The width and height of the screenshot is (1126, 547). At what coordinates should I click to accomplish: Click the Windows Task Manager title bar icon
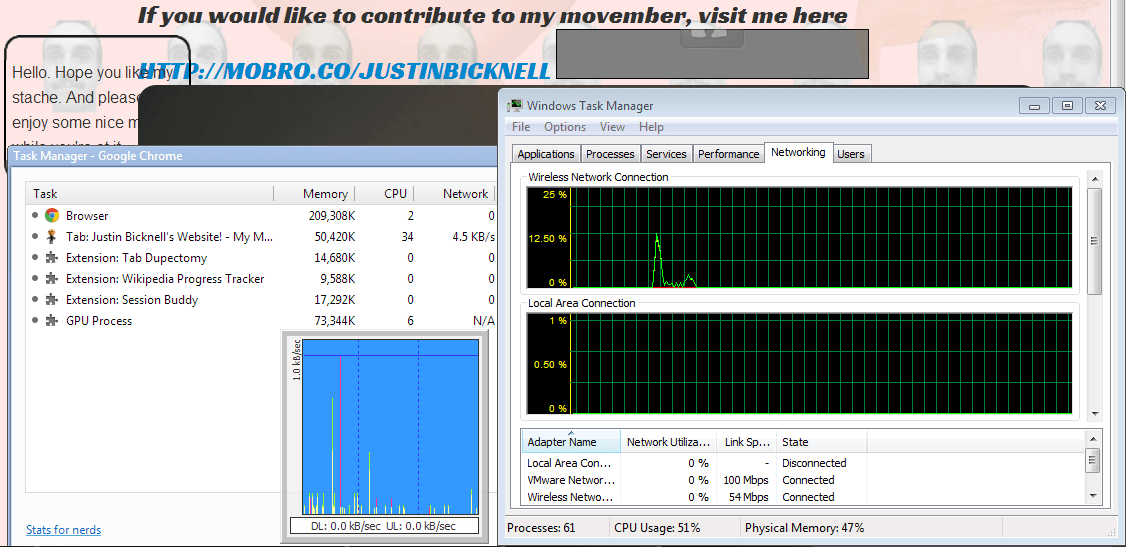pos(514,106)
